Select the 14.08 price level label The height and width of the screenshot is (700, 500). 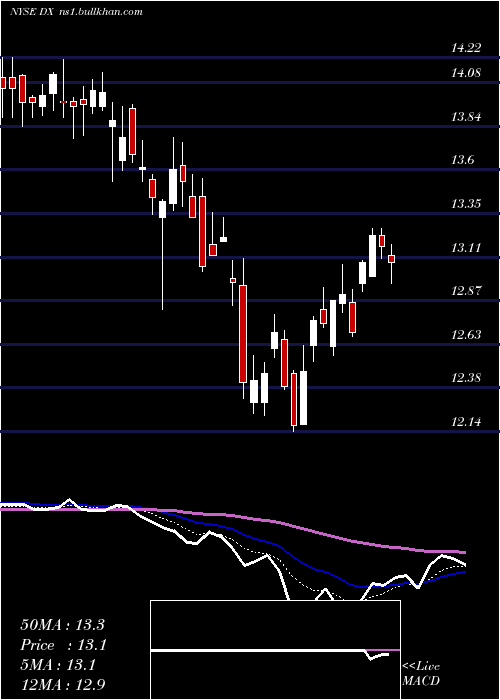pos(466,72)
